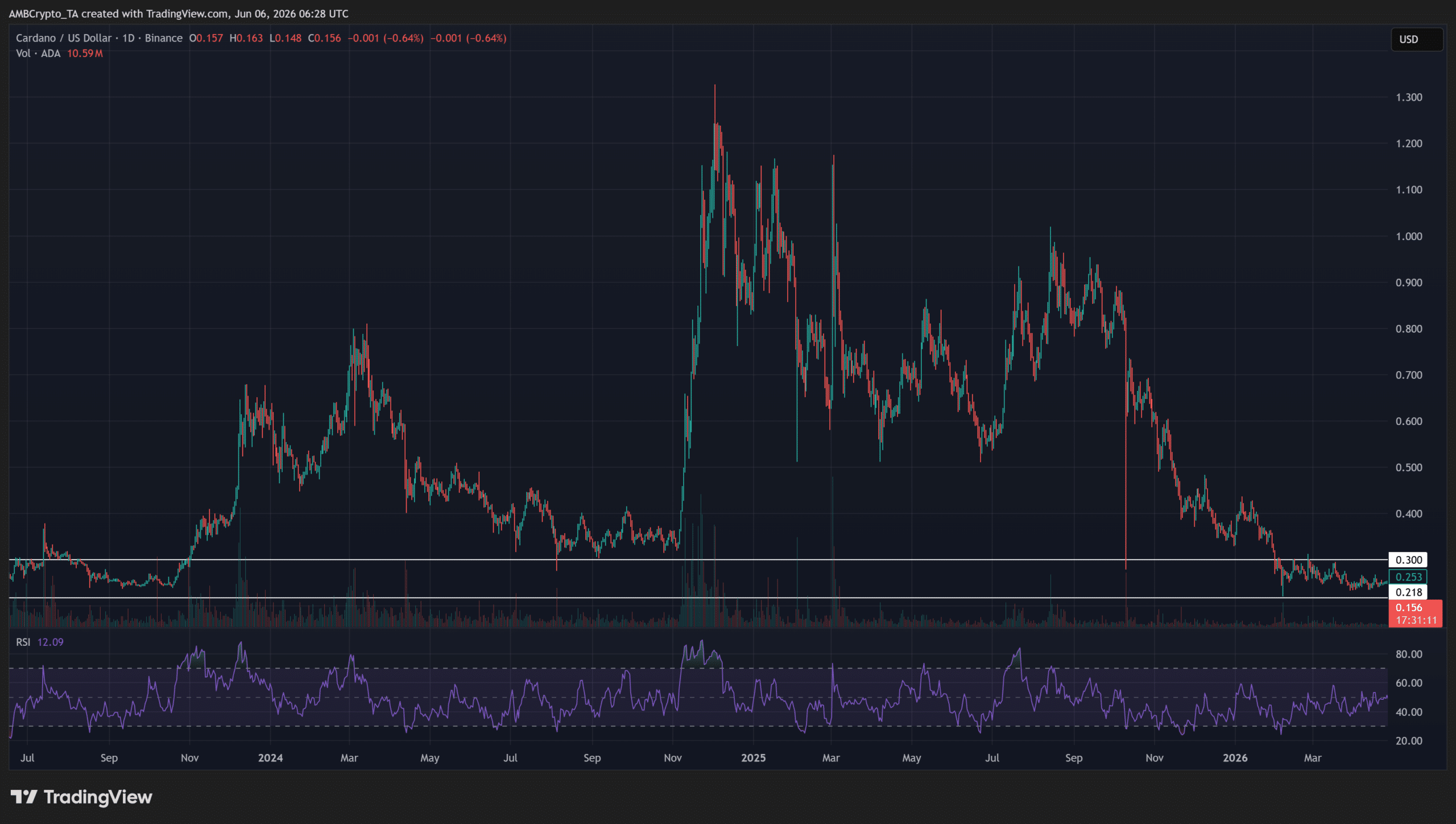Click the 2025 label on time axis
This screenshot has height=824, width=1456.
click(753, 758)
